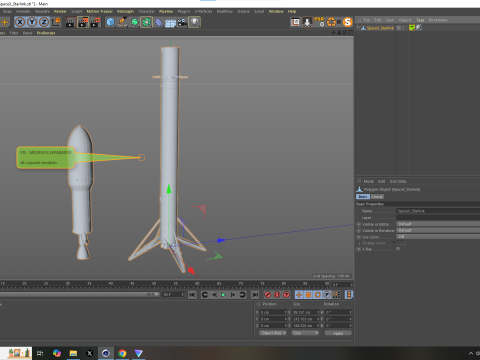Click the Apply button in Coordinates
Image resolution: width=480 pixels, height=360 pixels.
click(338, 333)
